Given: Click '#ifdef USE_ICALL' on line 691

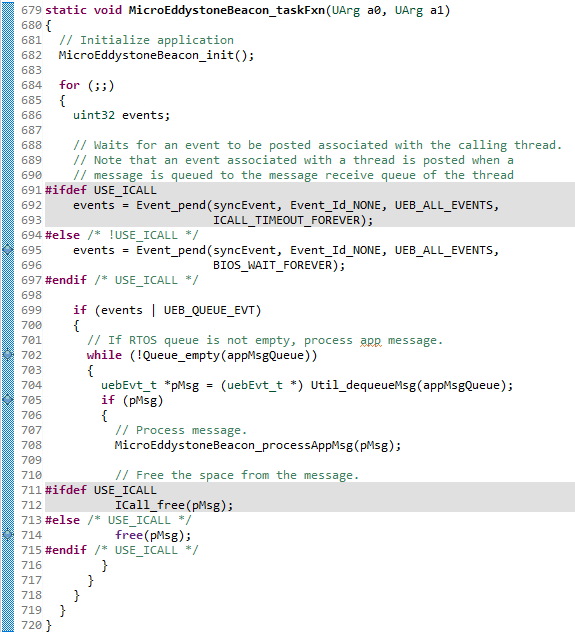Looking at the screenshot, I should pyautogui.click(x=101, y=190).
